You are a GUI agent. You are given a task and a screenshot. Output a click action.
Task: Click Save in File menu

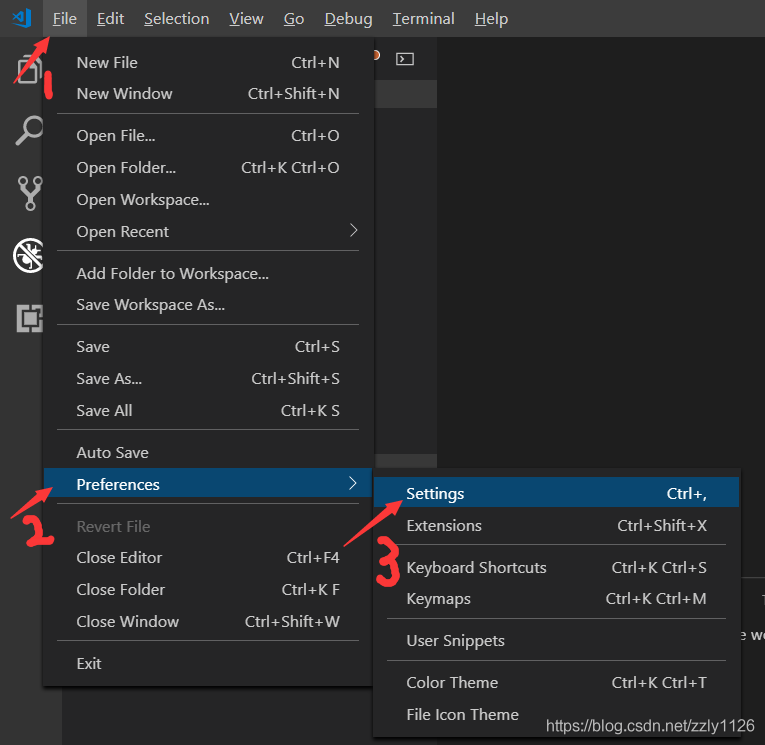[x=208, y=346]
